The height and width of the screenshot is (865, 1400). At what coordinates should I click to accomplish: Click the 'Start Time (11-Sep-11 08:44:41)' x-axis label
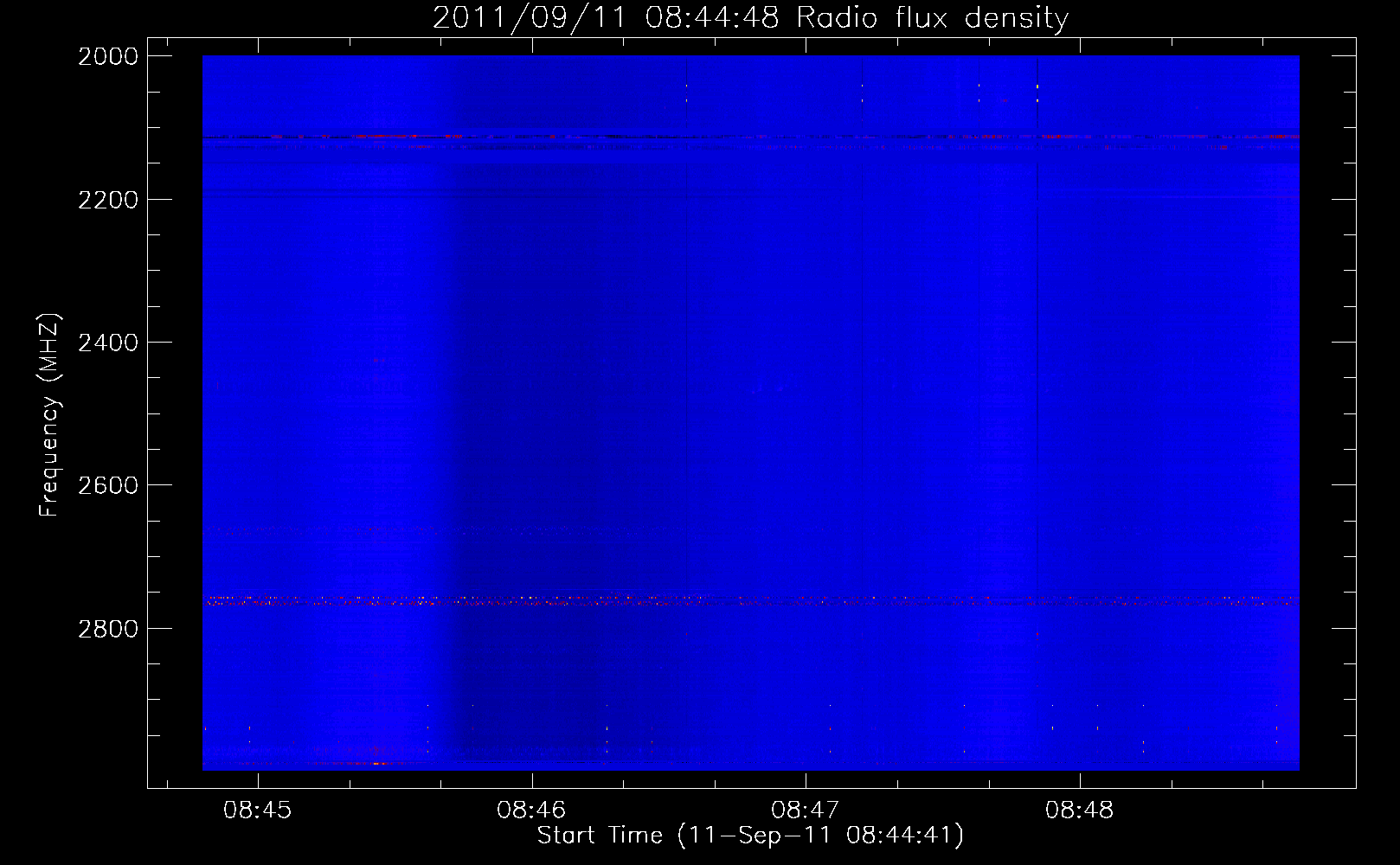(750, 836)
